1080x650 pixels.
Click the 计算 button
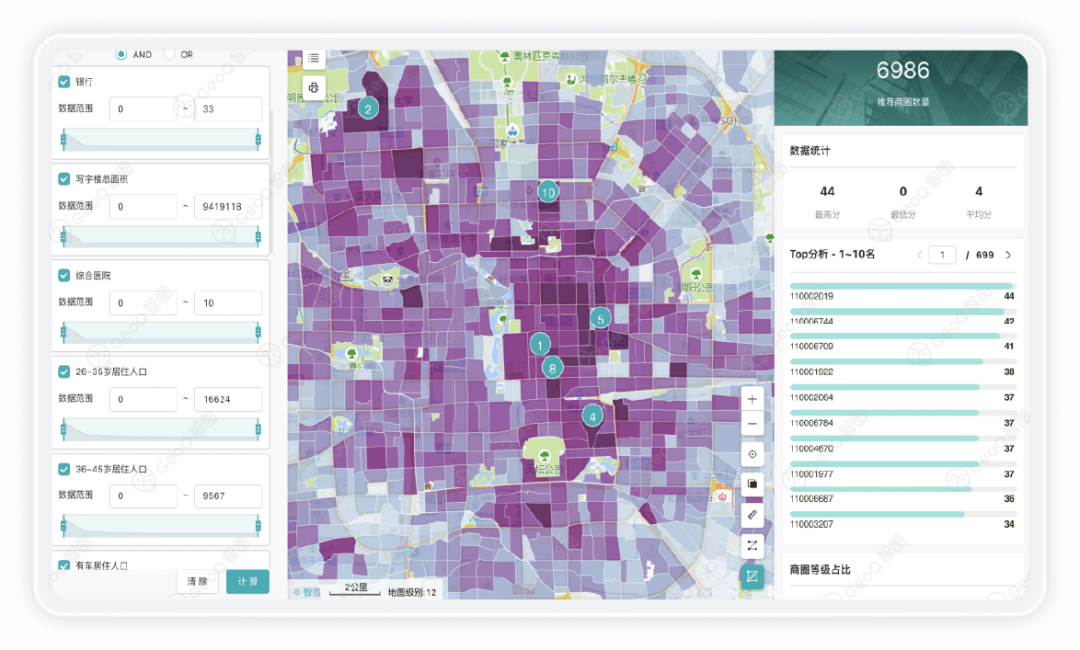(247, 581)
